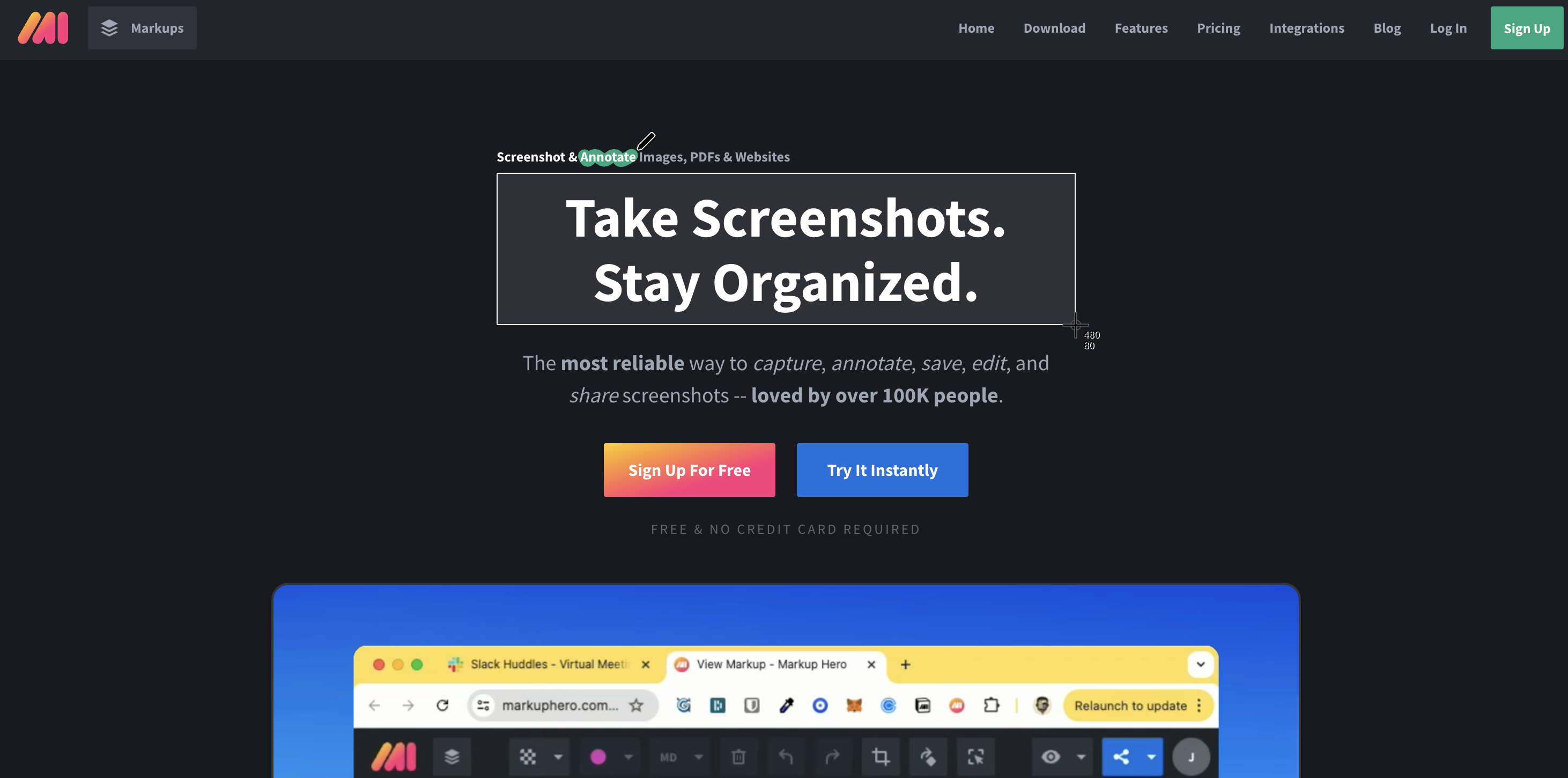Image resolution: width=1568 pixels, height=778 pixels.
Task: Open the Integrations nav link
Action: 1306,28
